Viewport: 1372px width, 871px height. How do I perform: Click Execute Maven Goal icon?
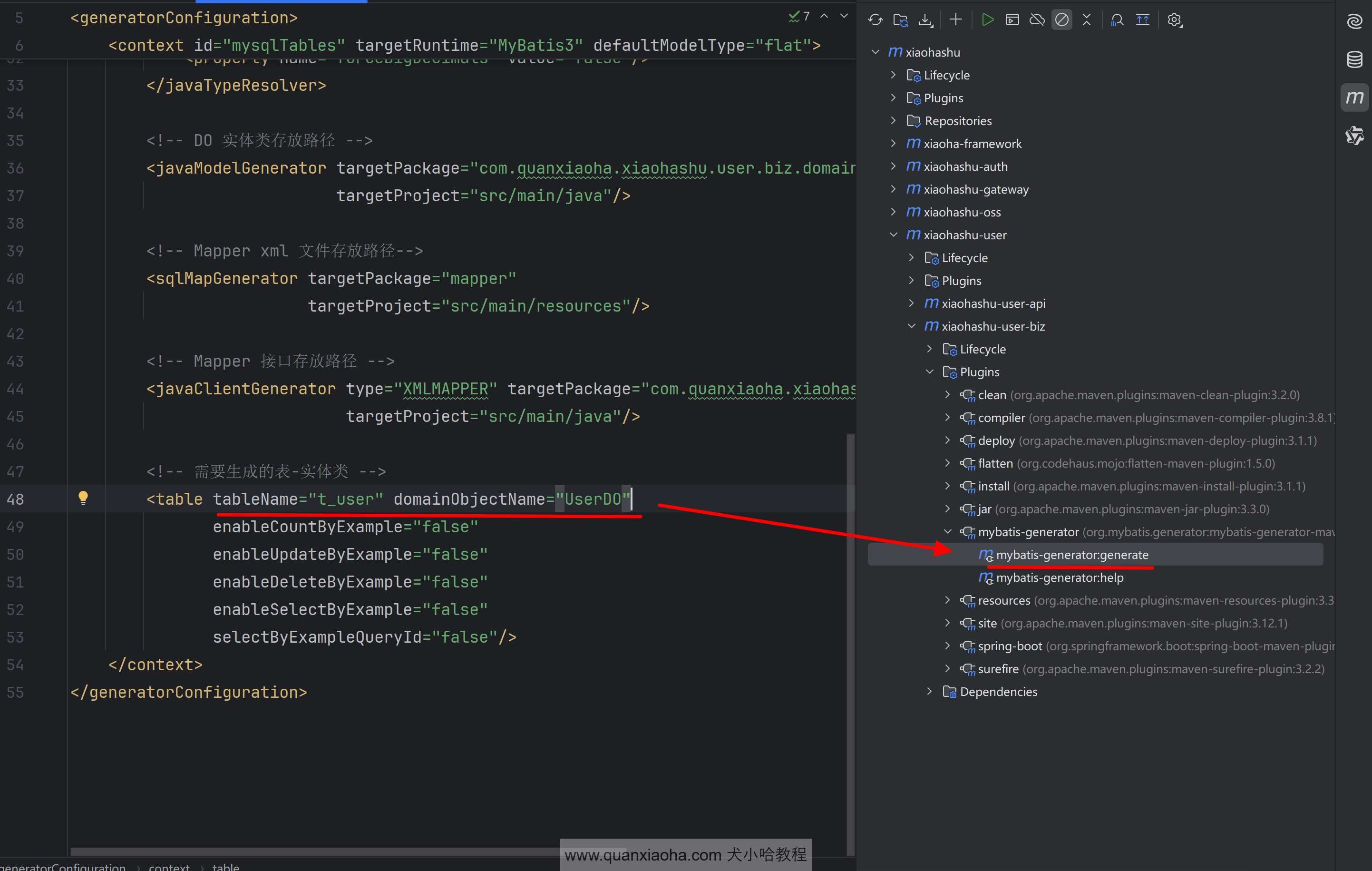click(1012, 20)
